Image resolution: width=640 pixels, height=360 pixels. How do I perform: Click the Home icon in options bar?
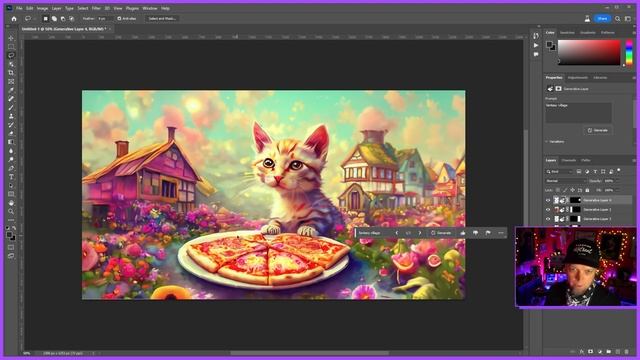click(14, 19)
